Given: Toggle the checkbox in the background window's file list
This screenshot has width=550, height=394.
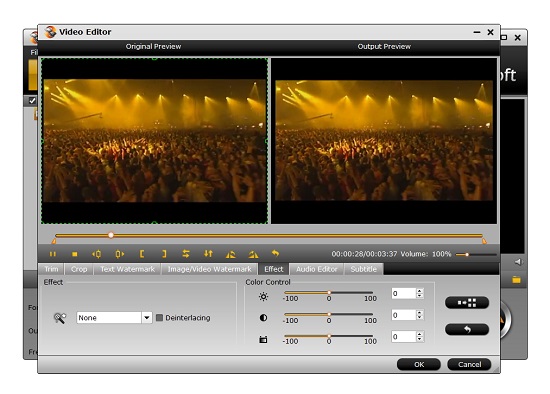Looking at the screenshot, I should (x=32, y=101).
